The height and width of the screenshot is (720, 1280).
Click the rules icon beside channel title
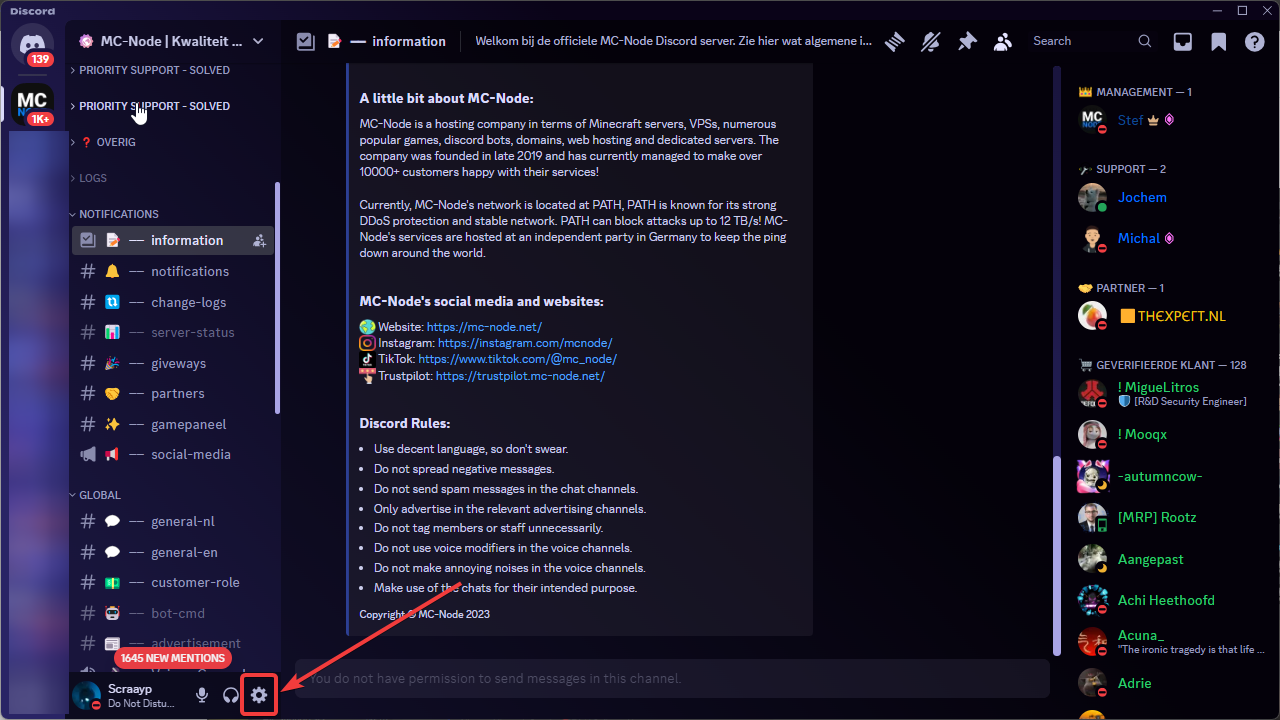pos(306,41)
